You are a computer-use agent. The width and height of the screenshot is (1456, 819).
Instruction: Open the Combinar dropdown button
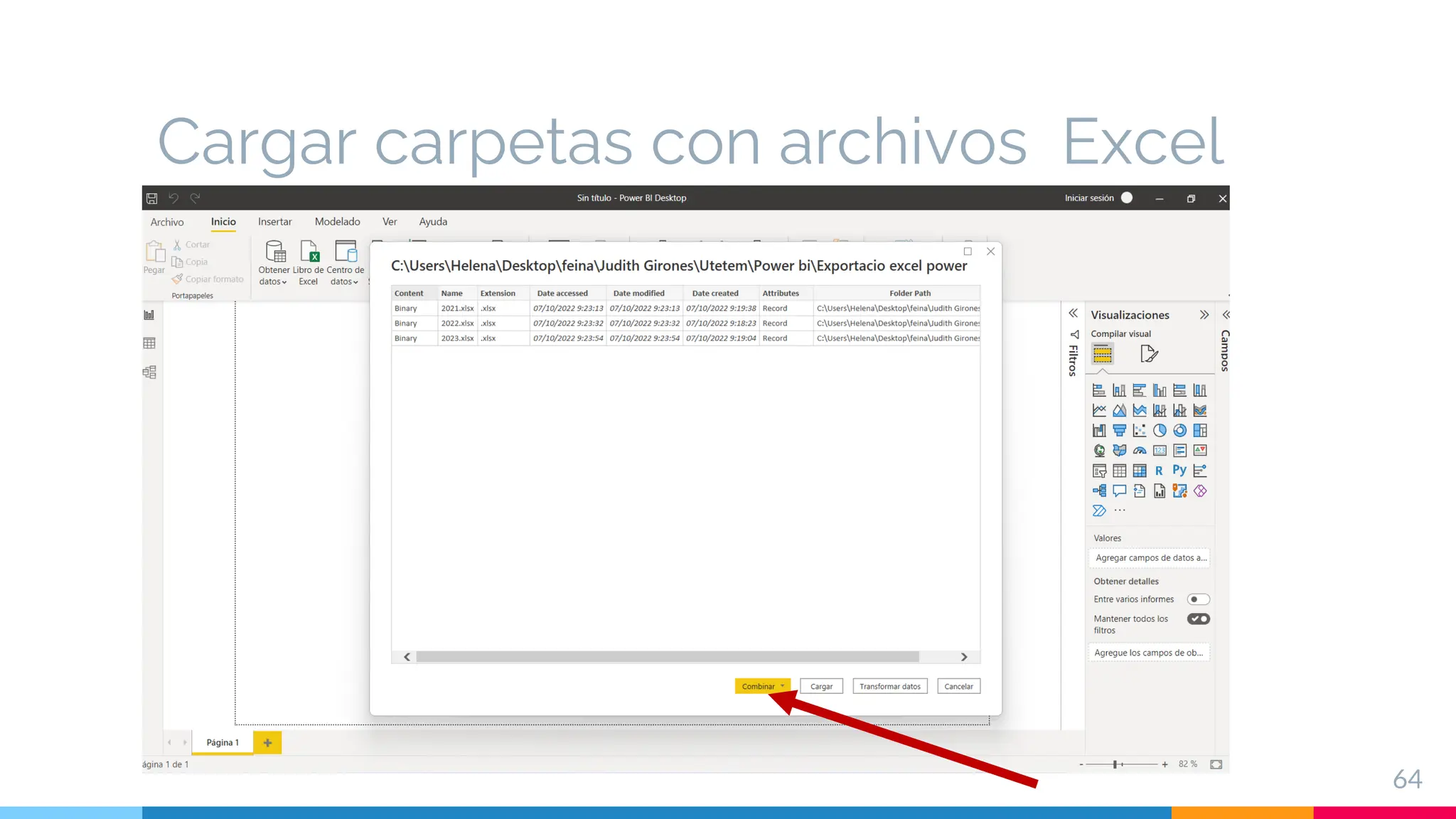coord(762,686)
